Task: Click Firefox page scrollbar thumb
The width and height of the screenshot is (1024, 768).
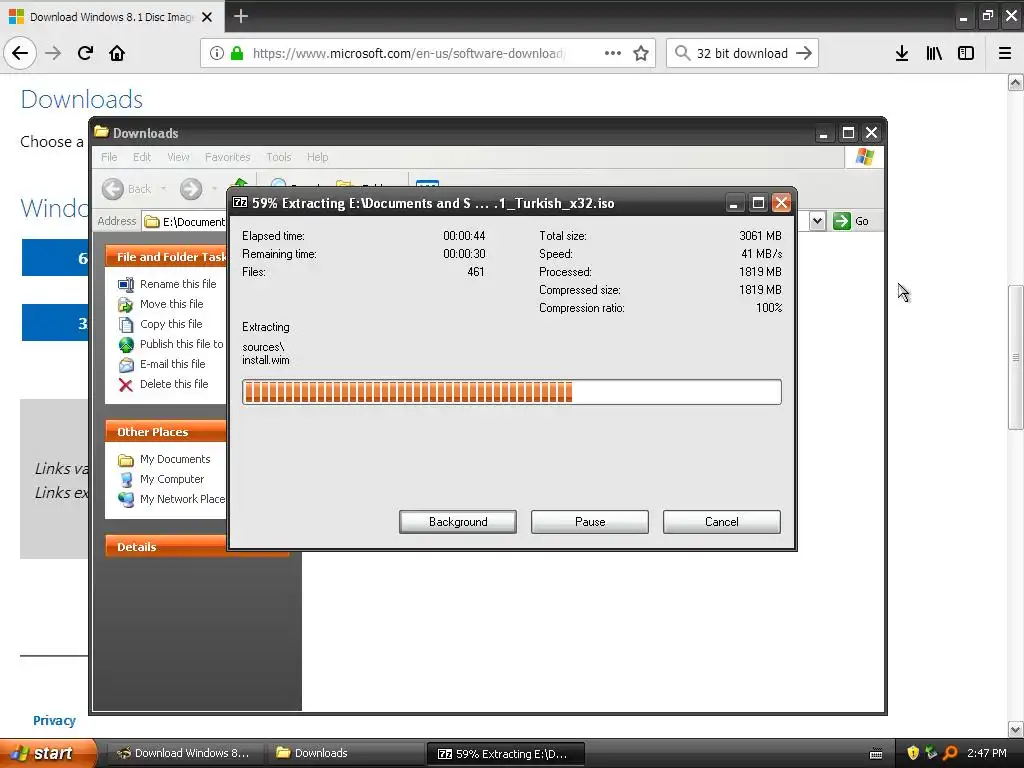Action: [x=1015, y=357]
